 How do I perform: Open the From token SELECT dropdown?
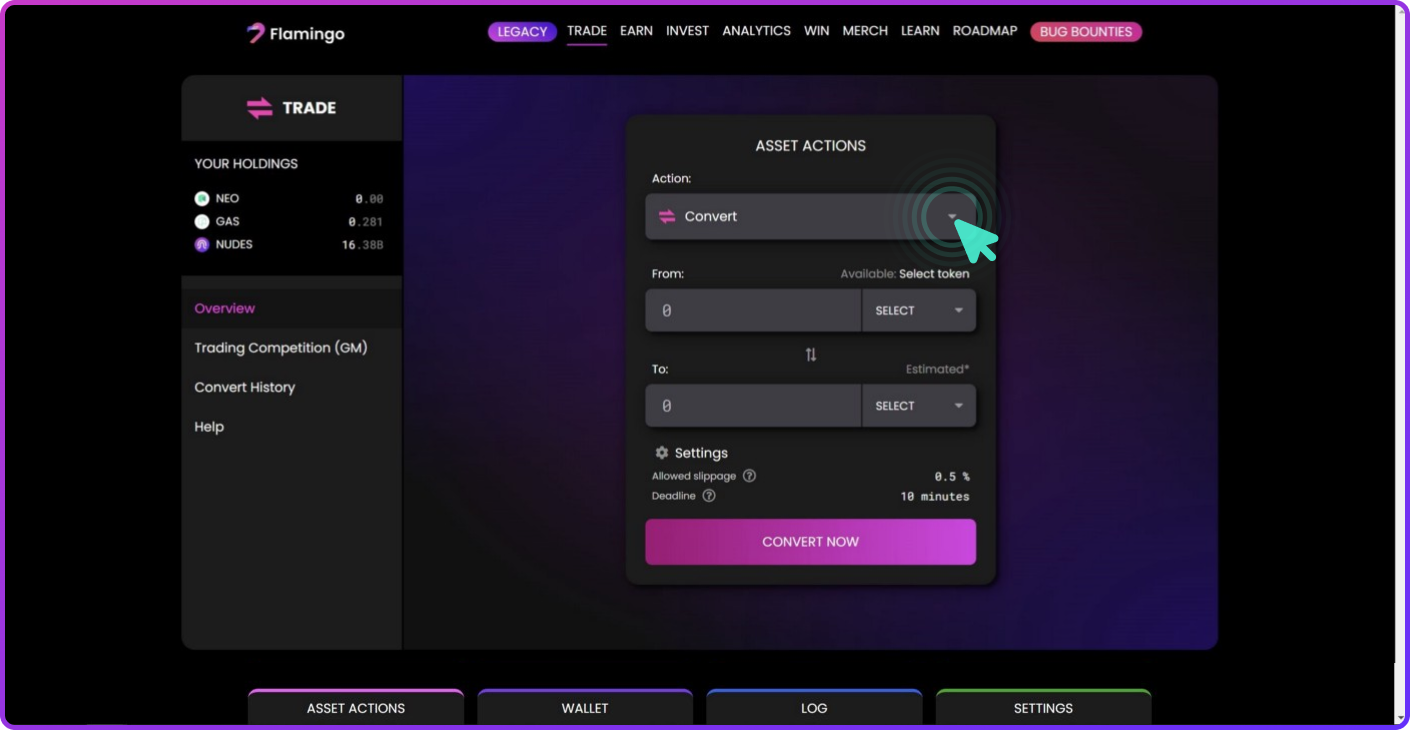click(919, 310)
